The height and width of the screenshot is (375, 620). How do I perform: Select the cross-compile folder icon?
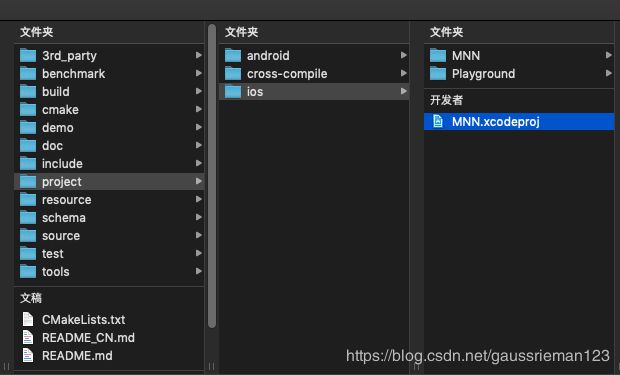click(233, 74)
